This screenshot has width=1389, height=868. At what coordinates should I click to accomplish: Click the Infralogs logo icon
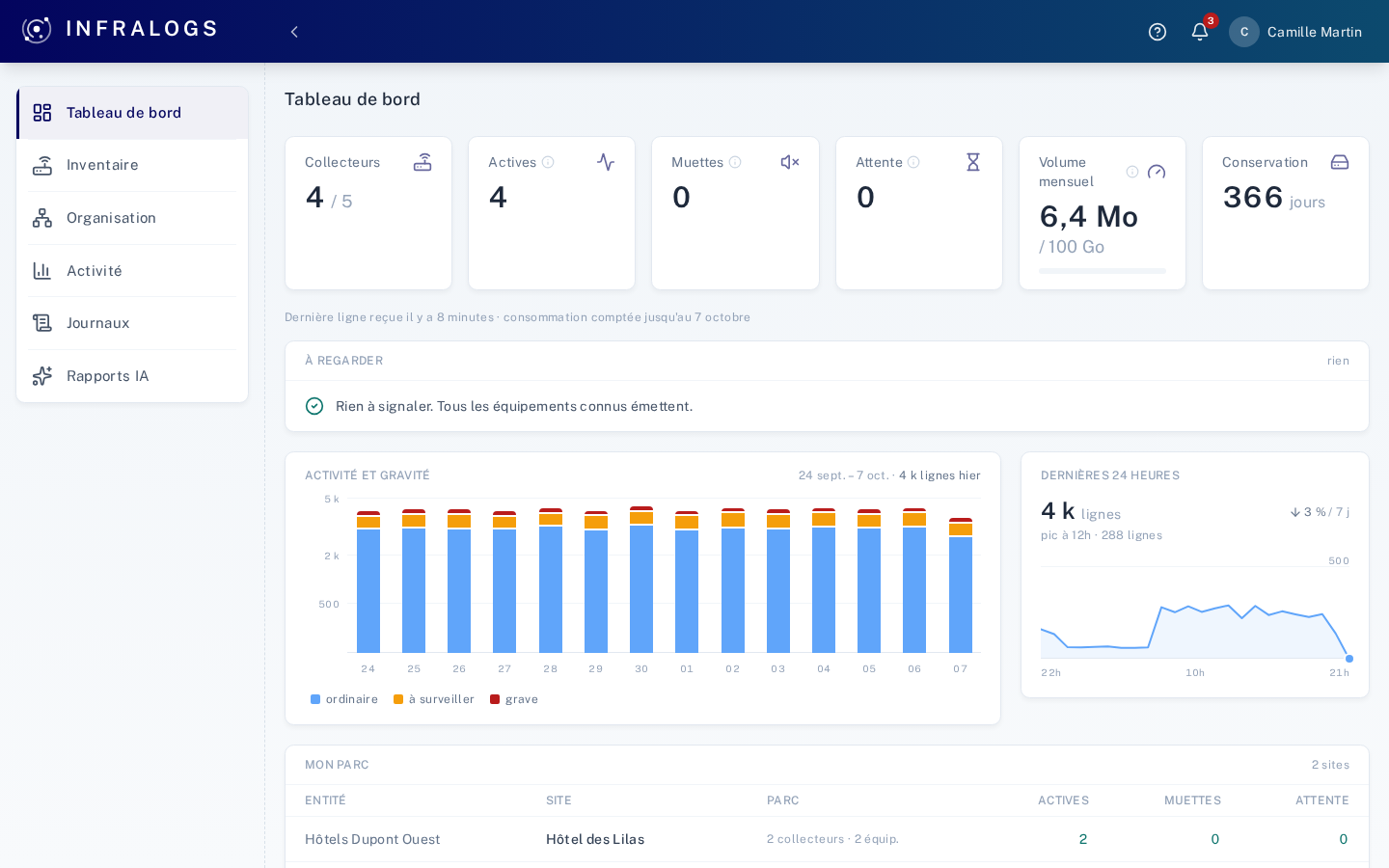37,30
